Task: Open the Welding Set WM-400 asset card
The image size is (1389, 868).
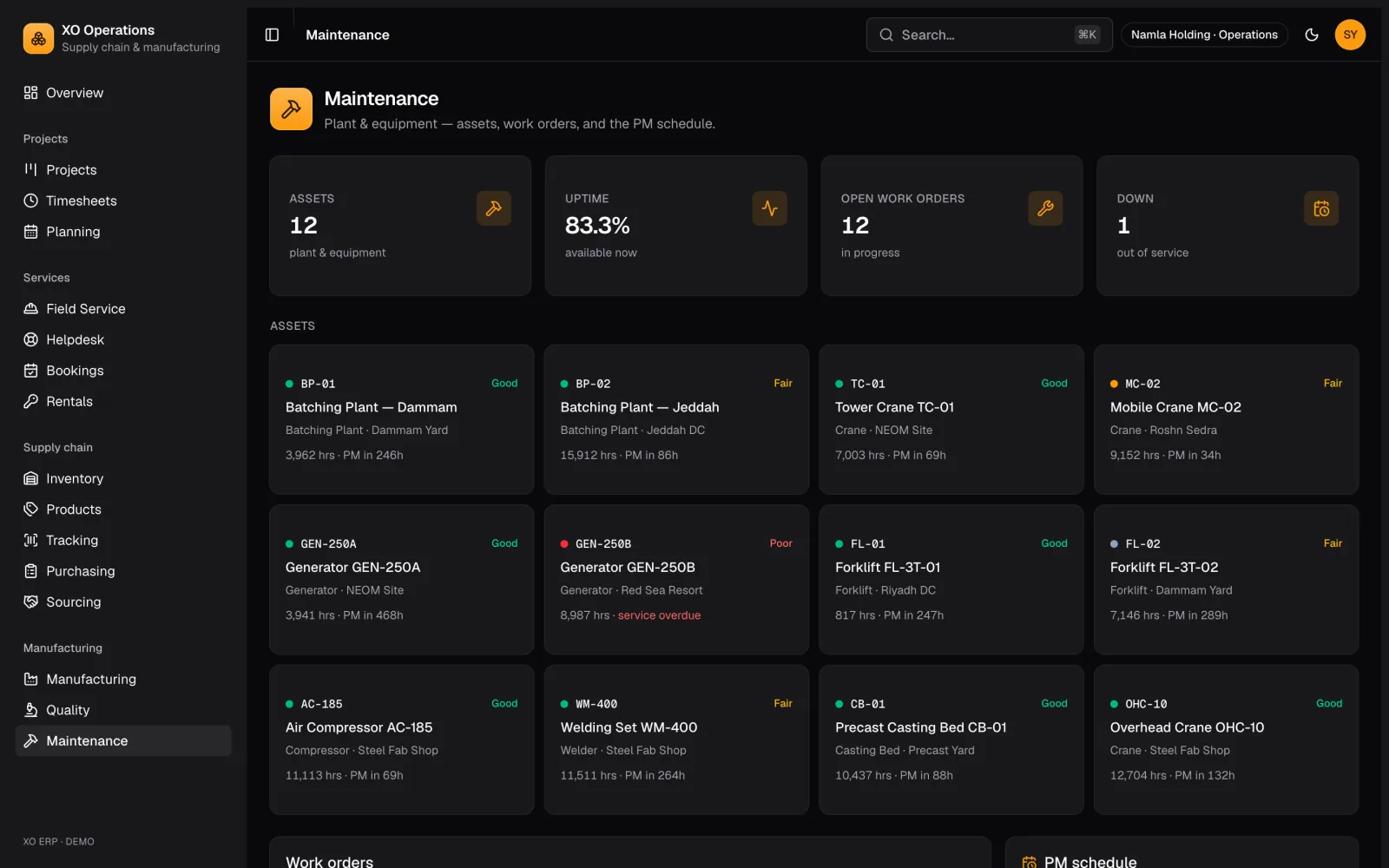Action: 676,740
